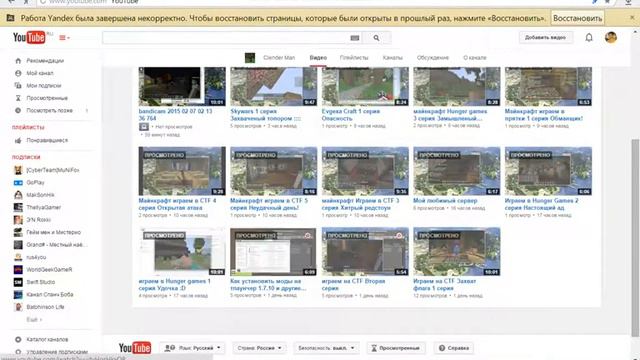
Task: Click the YouTube logo in the header
Action: pos(29,38)
